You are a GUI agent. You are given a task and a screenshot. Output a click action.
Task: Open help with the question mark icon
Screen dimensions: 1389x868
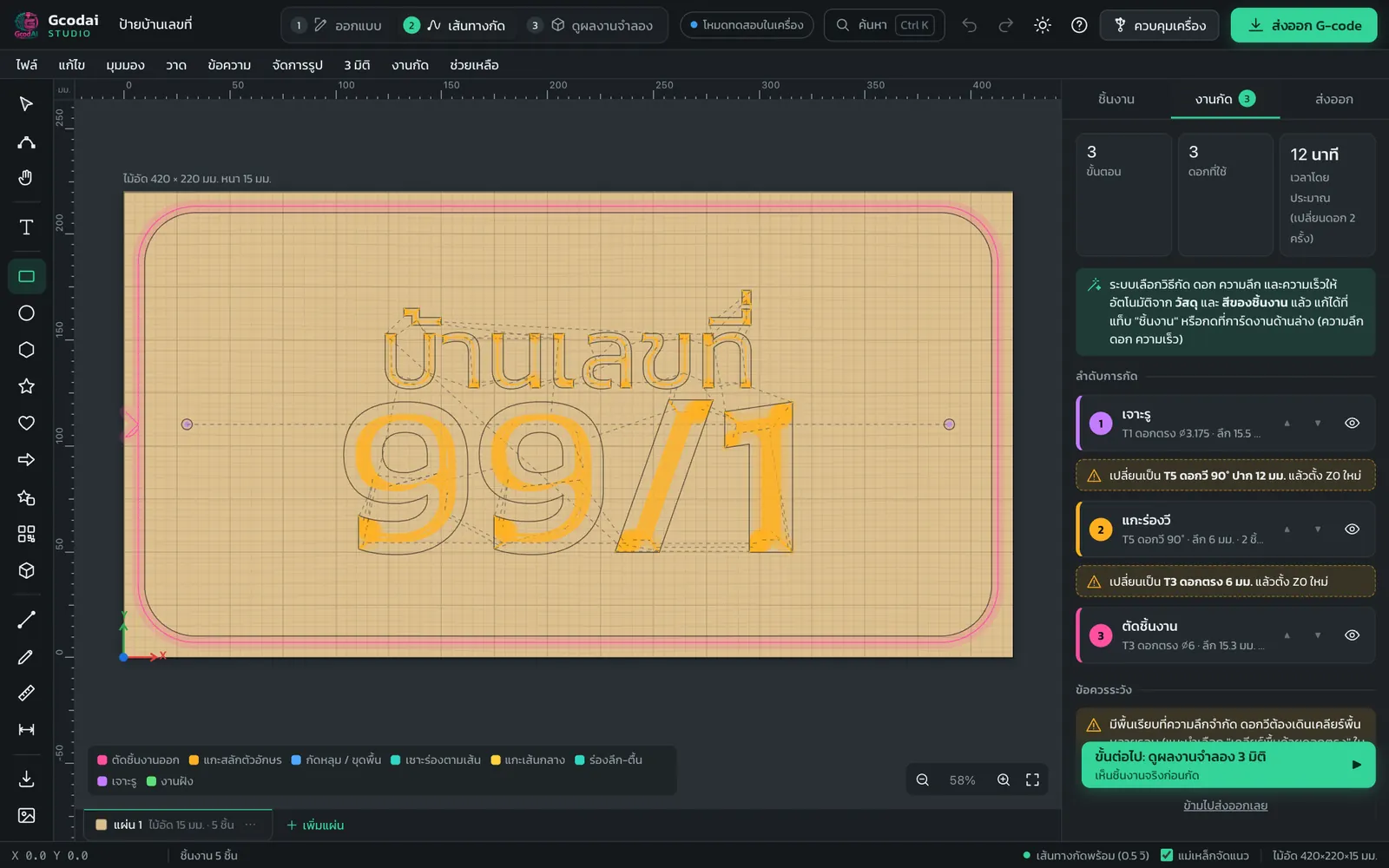coord(1079,25)
